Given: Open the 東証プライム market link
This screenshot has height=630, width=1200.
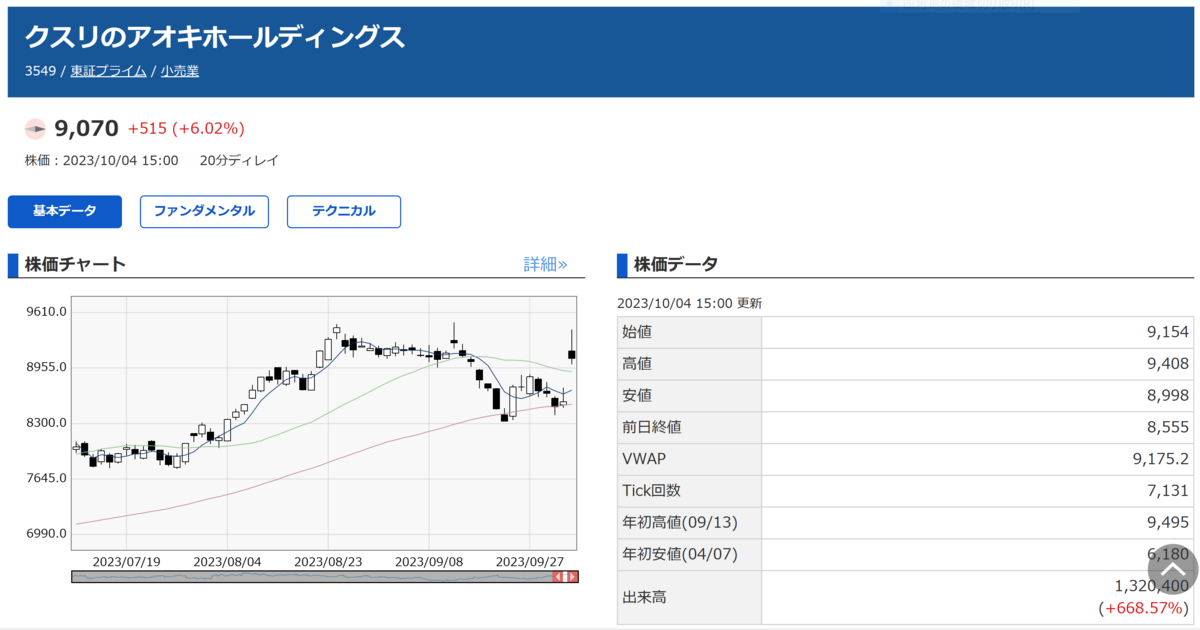Looking at the screenshot, I should coord(108,71).
